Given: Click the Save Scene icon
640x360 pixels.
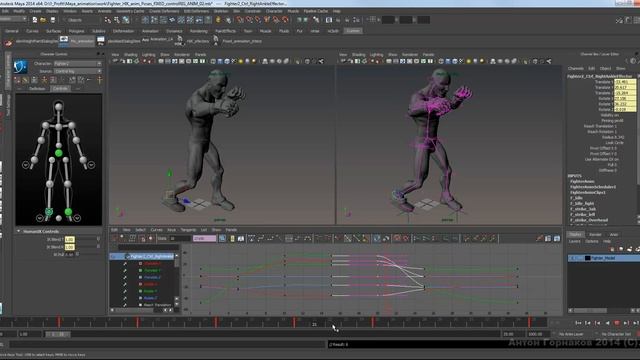Looking at the screenshot, I should click(x=52, y=20).
